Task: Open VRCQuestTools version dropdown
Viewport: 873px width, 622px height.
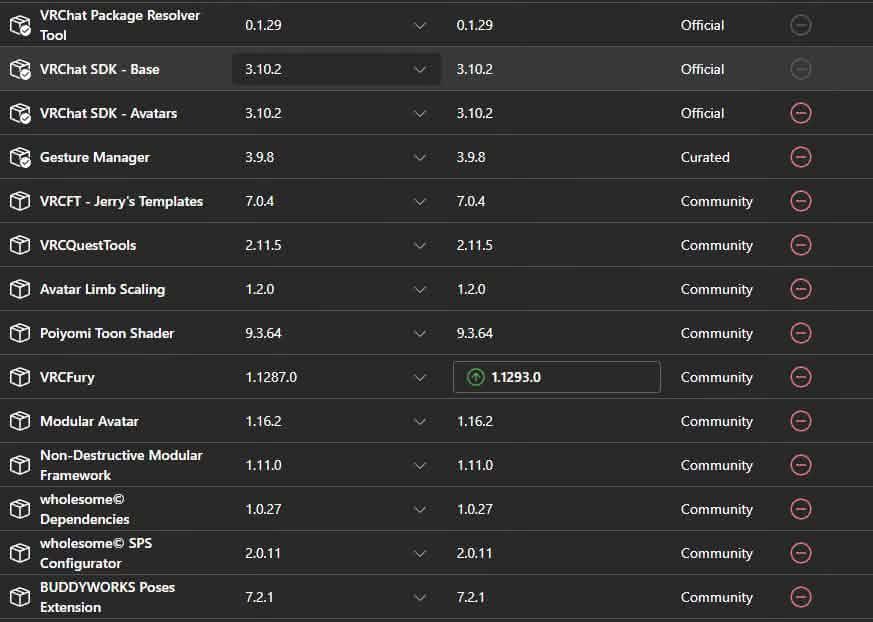Action: pos(336,245)
